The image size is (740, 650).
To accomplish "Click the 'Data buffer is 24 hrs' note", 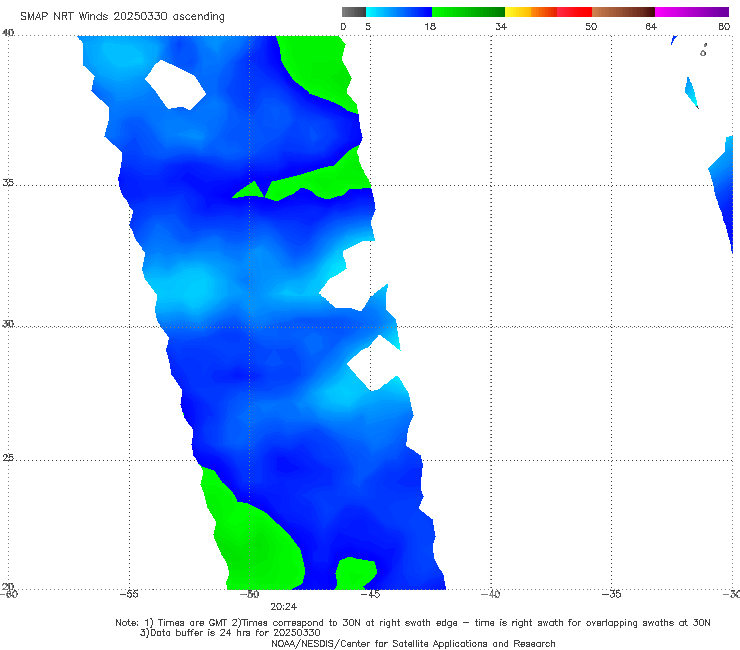I will click(230, 633).
